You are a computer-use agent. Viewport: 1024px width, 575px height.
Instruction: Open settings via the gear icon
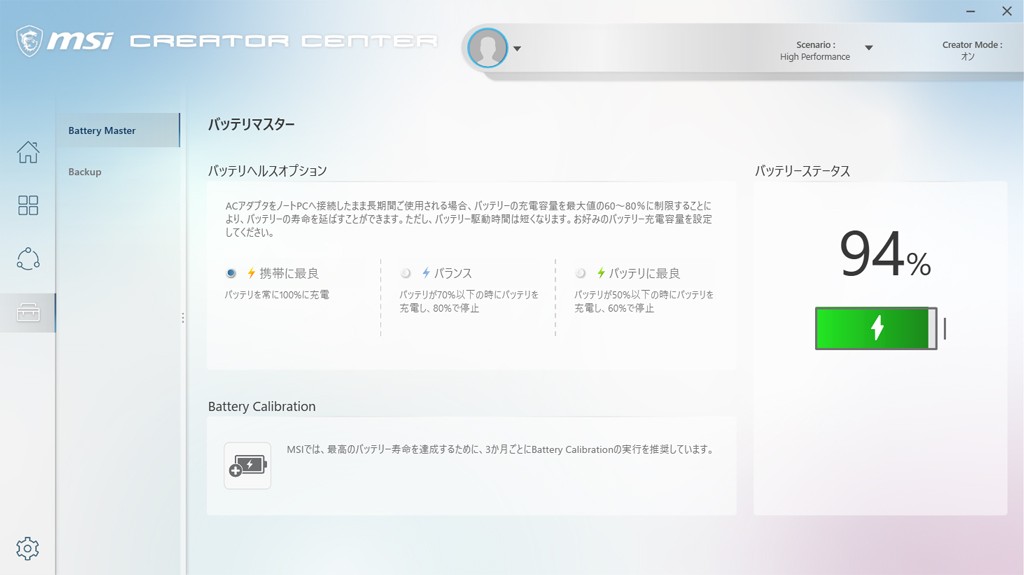27,548
